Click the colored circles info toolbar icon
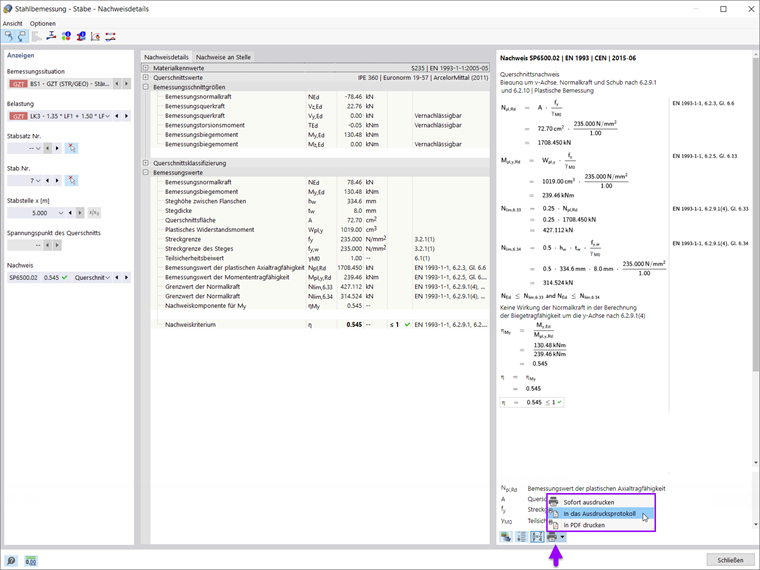Image resolution: width=760 pixels, height=570 pixels. pos(66,36)
